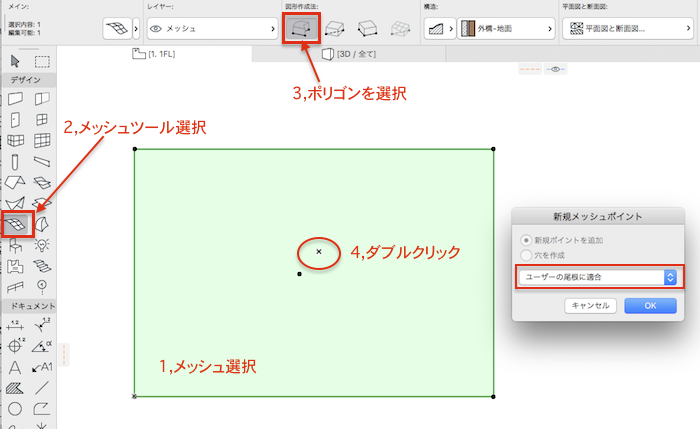
Task: Select 新規ポイントを追加 radio button
Action: (x=526, y=240)
